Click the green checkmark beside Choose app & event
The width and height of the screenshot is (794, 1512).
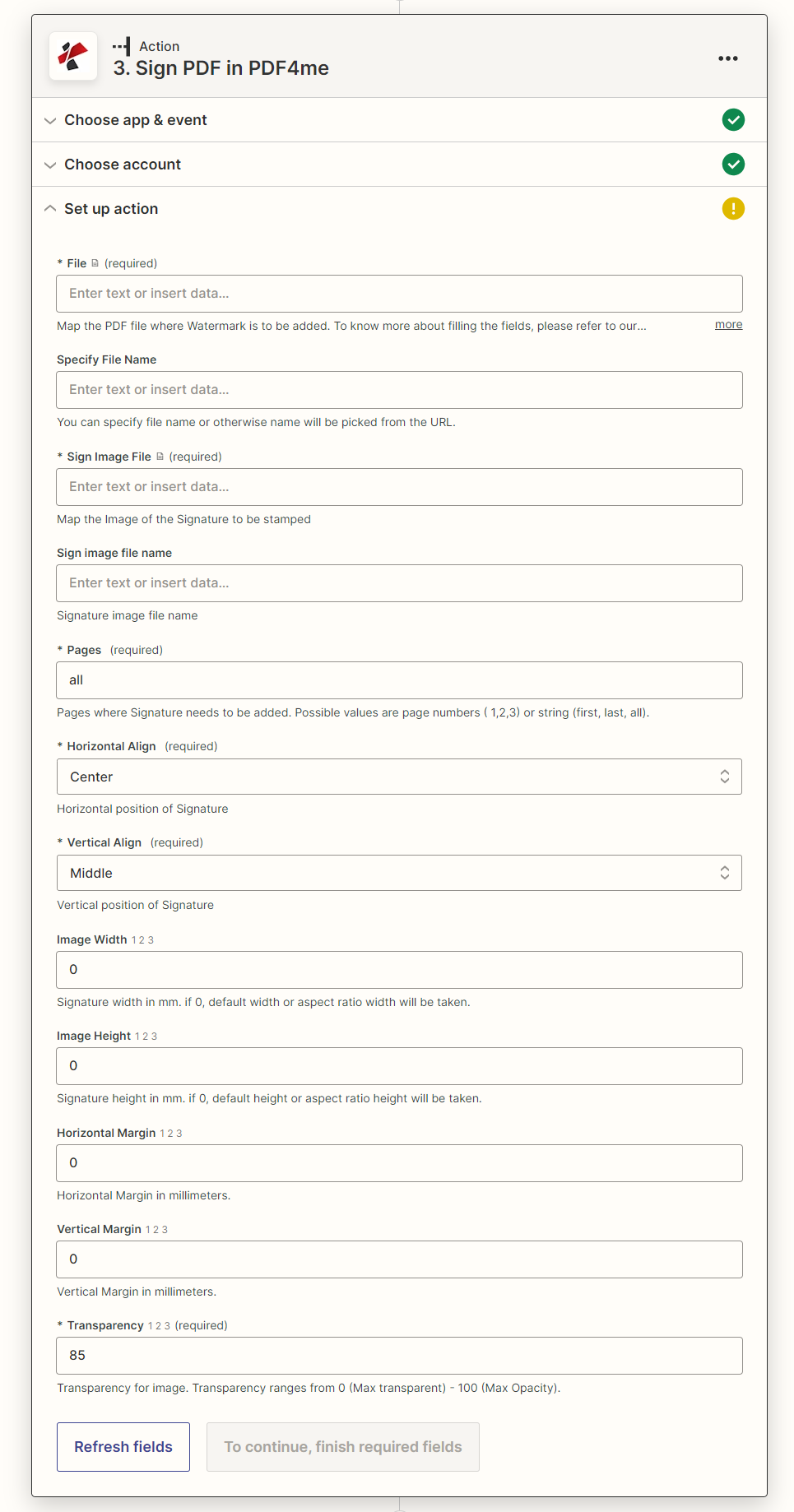(x=732, y=119)
